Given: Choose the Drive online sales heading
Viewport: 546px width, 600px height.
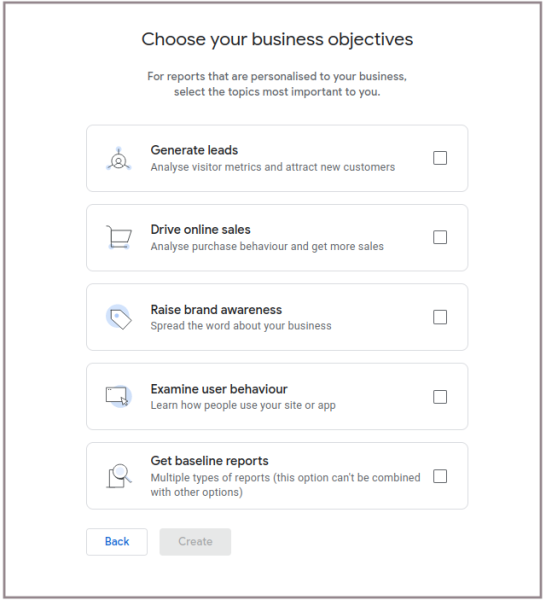Looking at the screenshot, I should point(200,230).
